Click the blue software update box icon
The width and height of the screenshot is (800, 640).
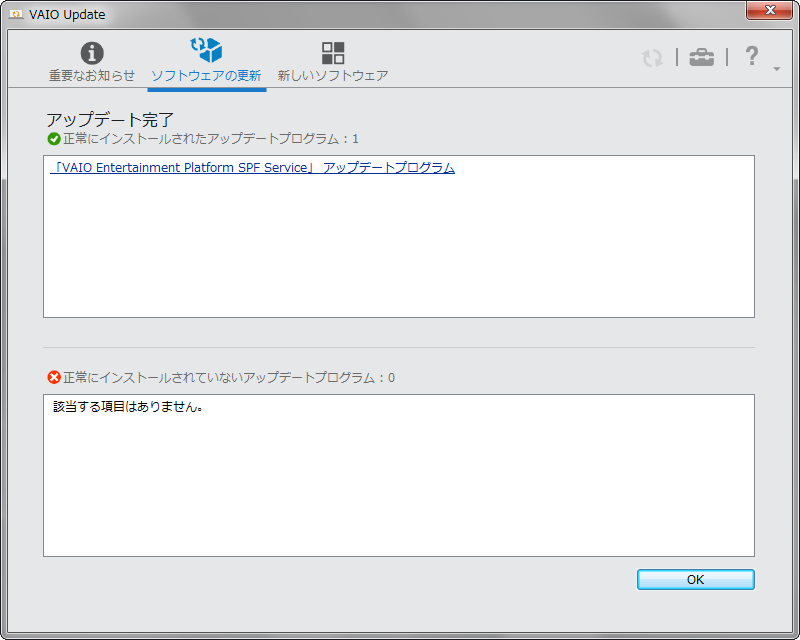(206, 50)
